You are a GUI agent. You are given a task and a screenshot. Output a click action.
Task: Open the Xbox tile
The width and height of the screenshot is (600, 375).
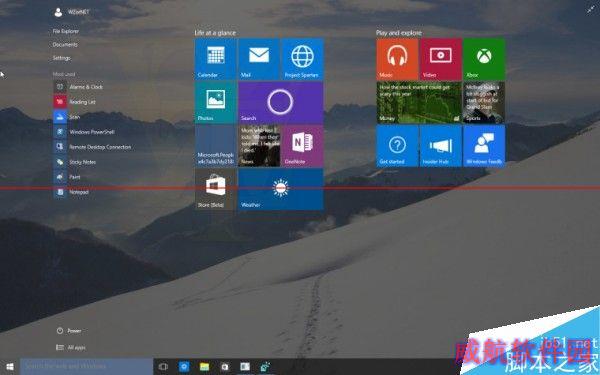click(484, 59)
